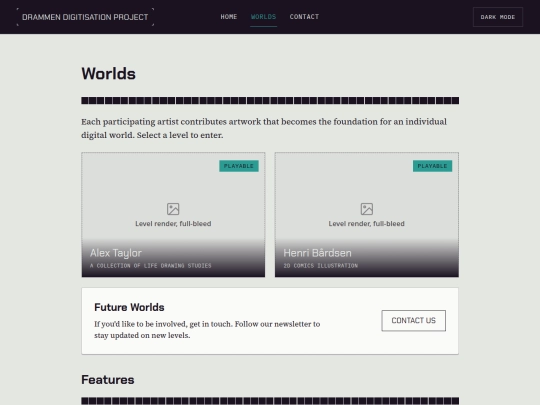Click the 'If you'd like to be involved' paragraph

click(x=207, y=330)
